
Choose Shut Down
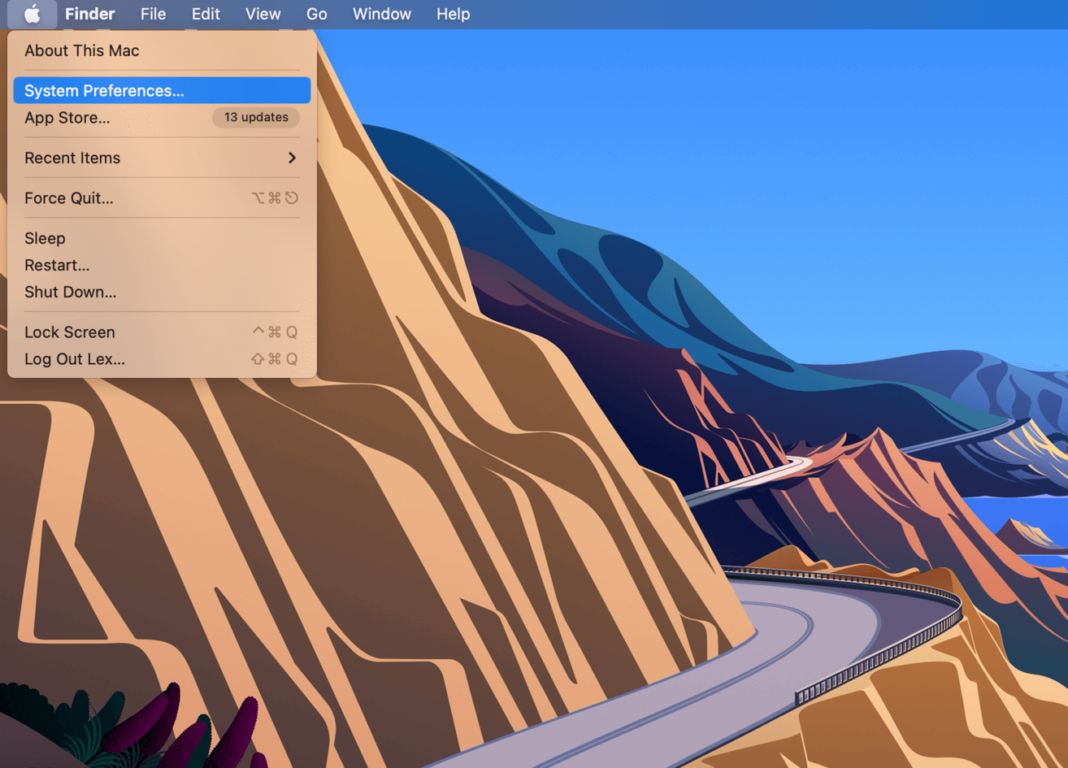[70, 292]
